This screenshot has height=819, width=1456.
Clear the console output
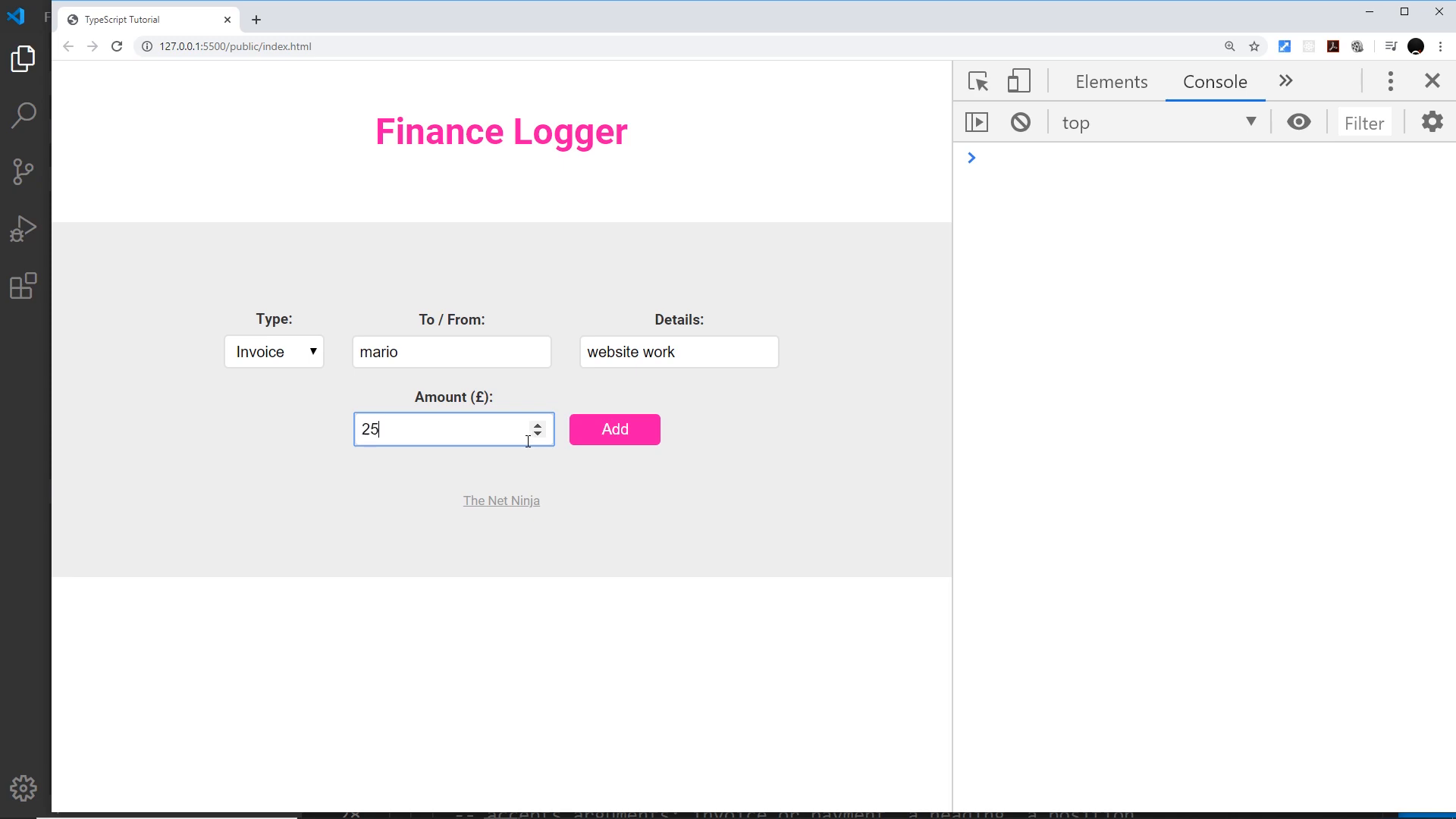click(1021, 122)
